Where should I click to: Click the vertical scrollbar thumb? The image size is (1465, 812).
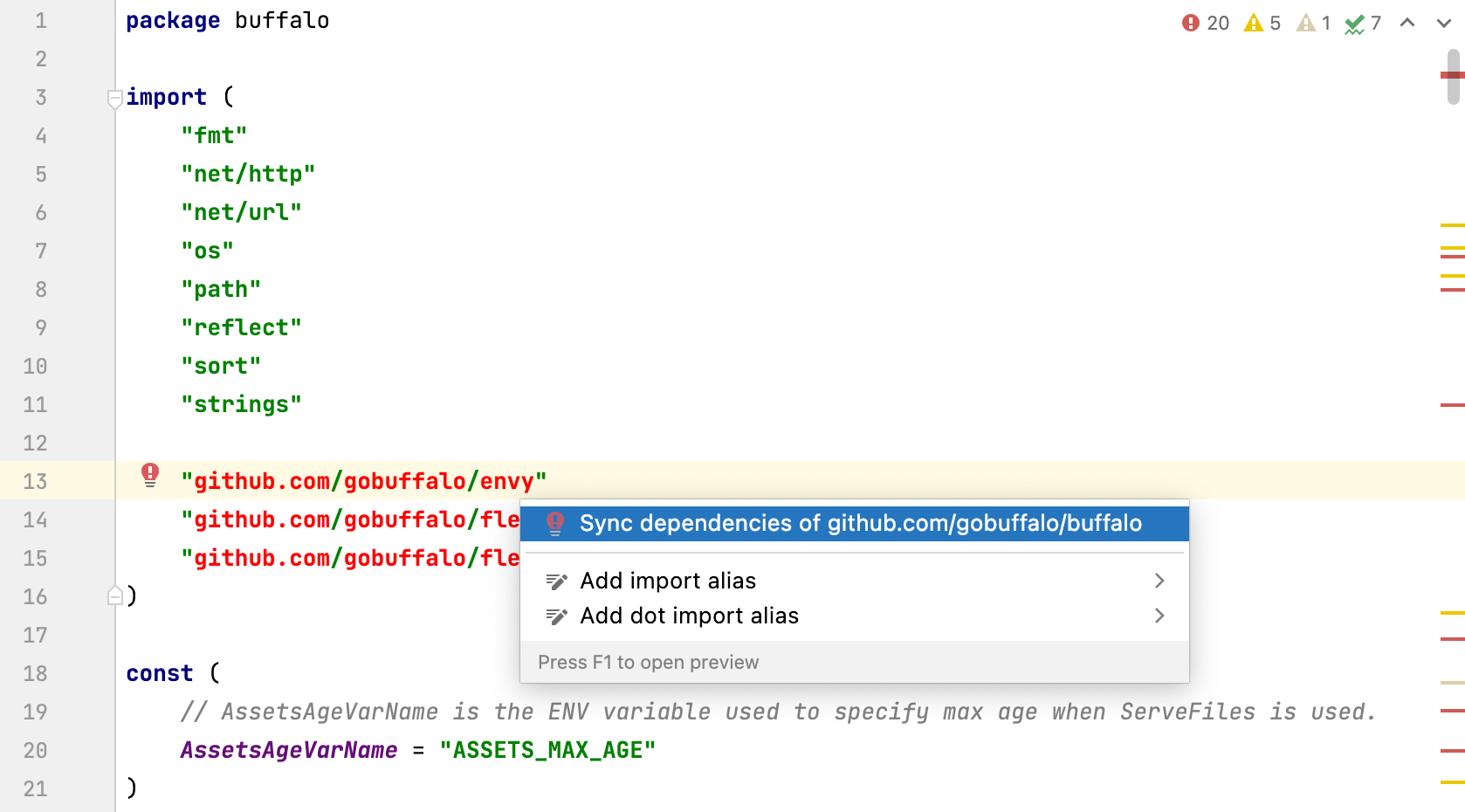click(1453, 77)
